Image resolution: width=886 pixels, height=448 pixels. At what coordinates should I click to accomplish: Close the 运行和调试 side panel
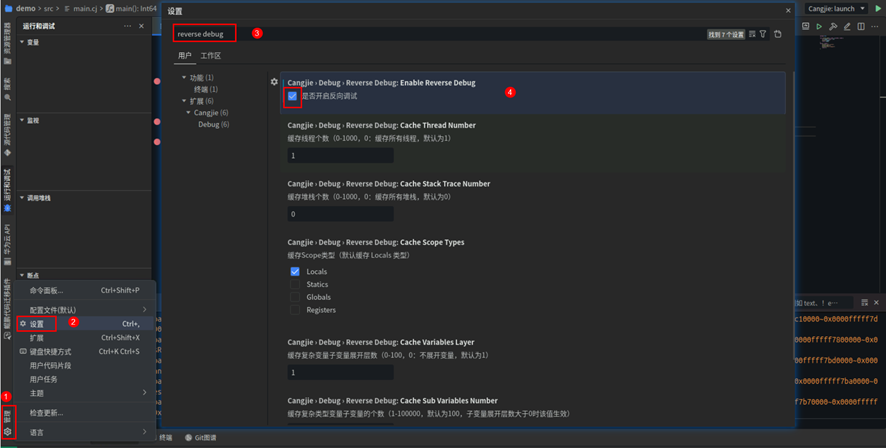point(141,26)
